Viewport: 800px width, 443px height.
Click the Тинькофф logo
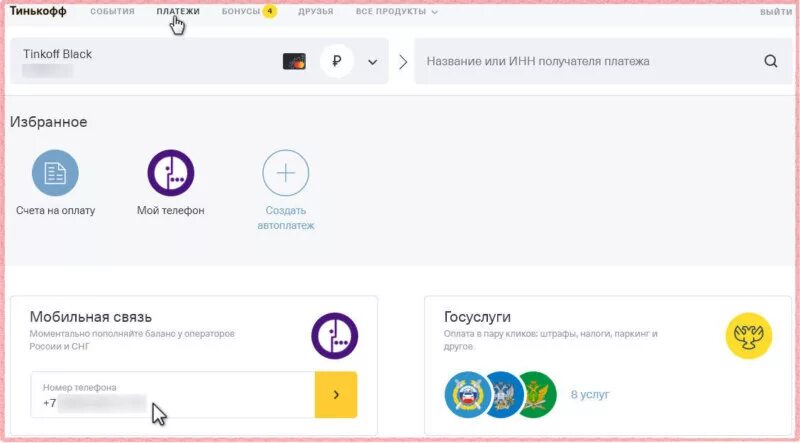[x=38, y=11]
